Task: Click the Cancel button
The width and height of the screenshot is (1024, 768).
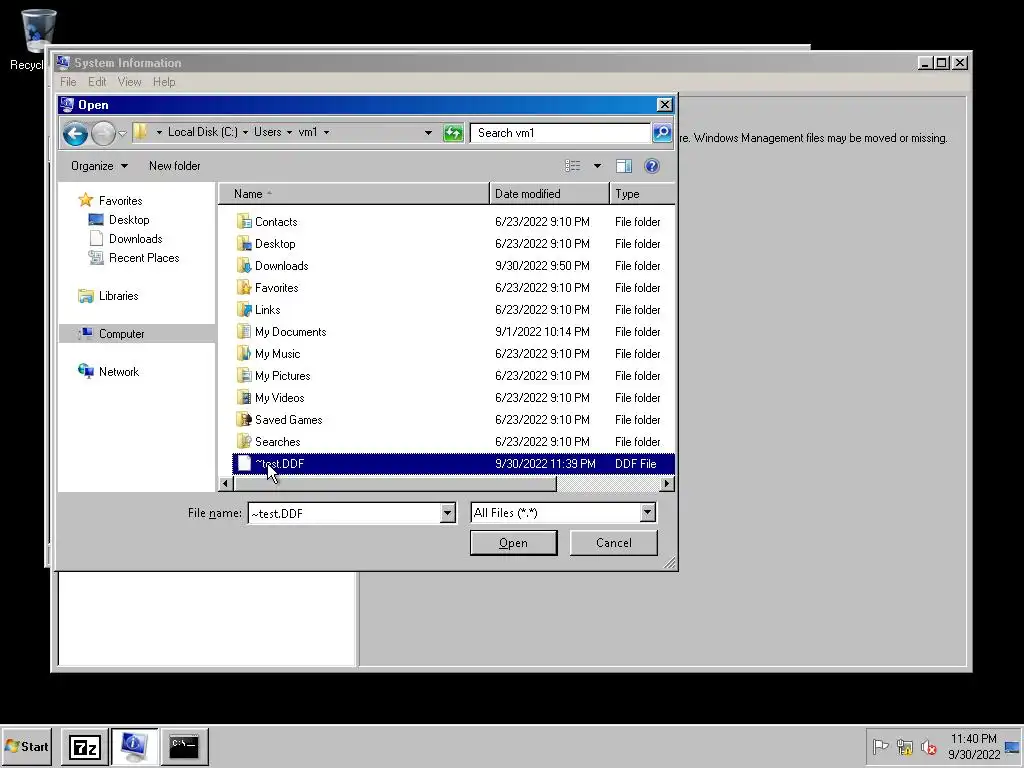Action: [613, 543]
